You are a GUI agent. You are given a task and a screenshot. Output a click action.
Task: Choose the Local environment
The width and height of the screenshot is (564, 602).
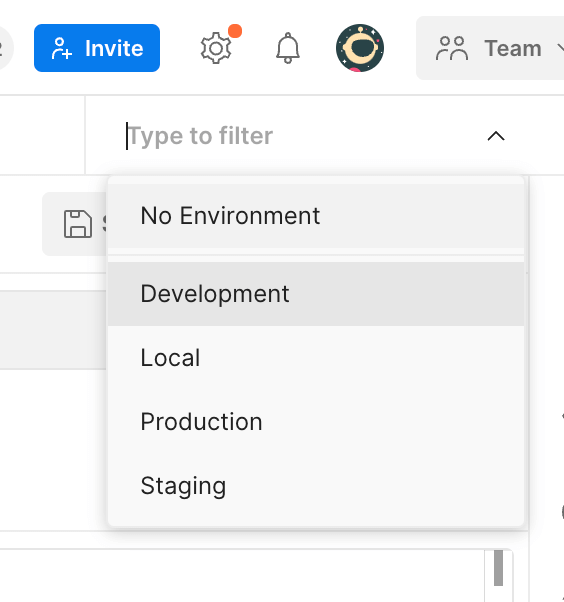(316, 358)
